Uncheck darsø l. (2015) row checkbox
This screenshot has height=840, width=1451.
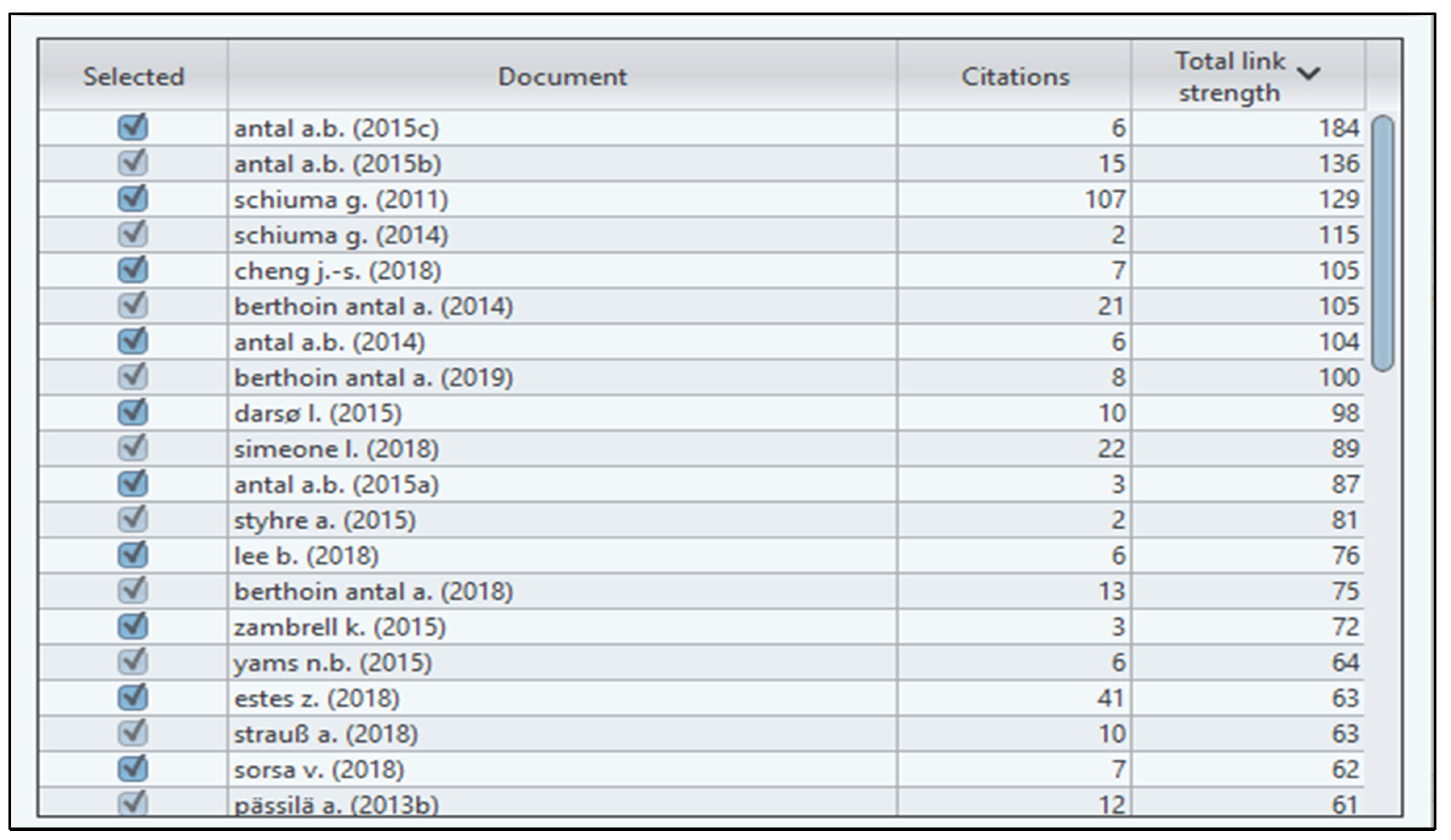132,412
